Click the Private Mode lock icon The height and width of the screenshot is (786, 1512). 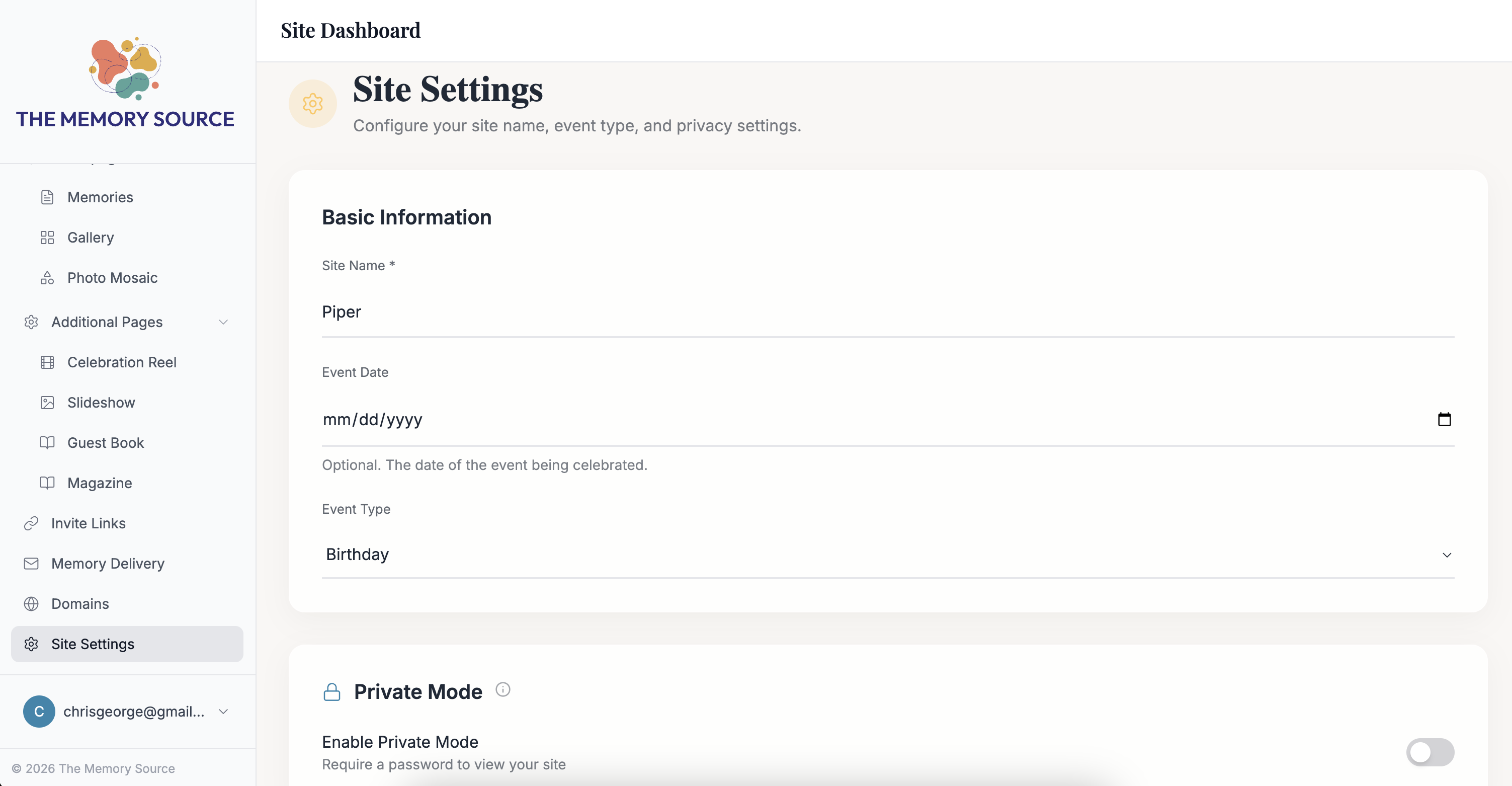click(331, 691)
